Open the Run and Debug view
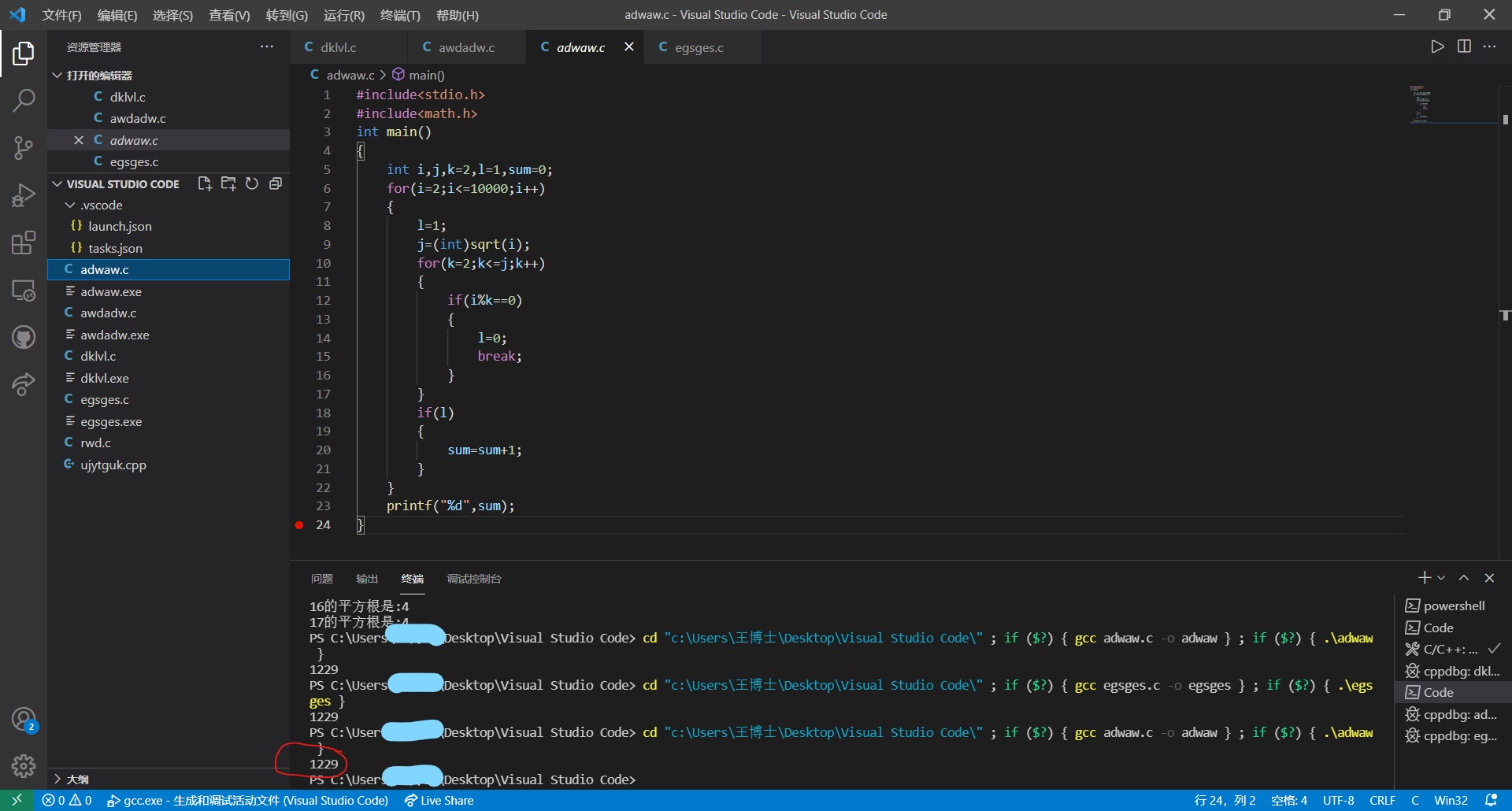Screen dimensions: 1512x811 [x=24, y=194]
